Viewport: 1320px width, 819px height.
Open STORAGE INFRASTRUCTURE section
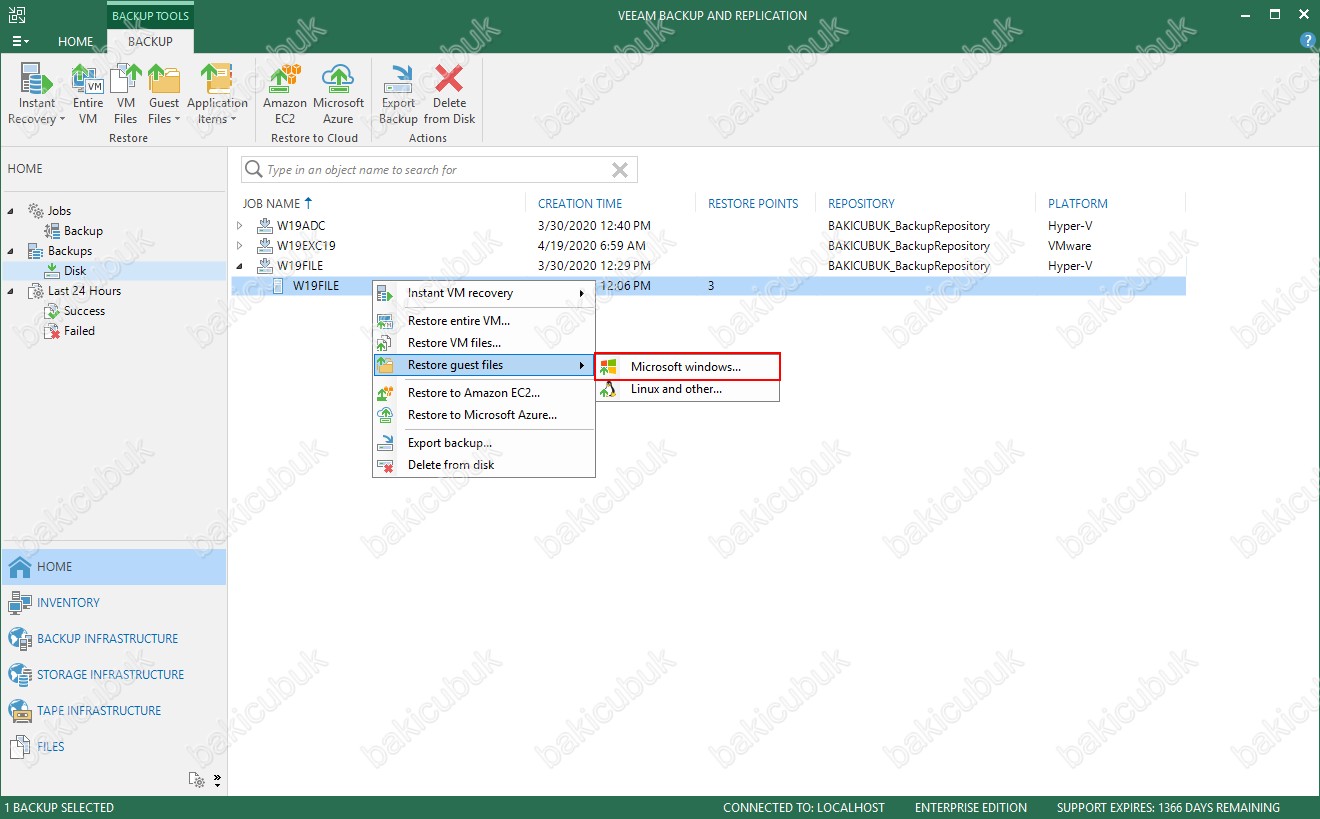(x=113, y=675)
